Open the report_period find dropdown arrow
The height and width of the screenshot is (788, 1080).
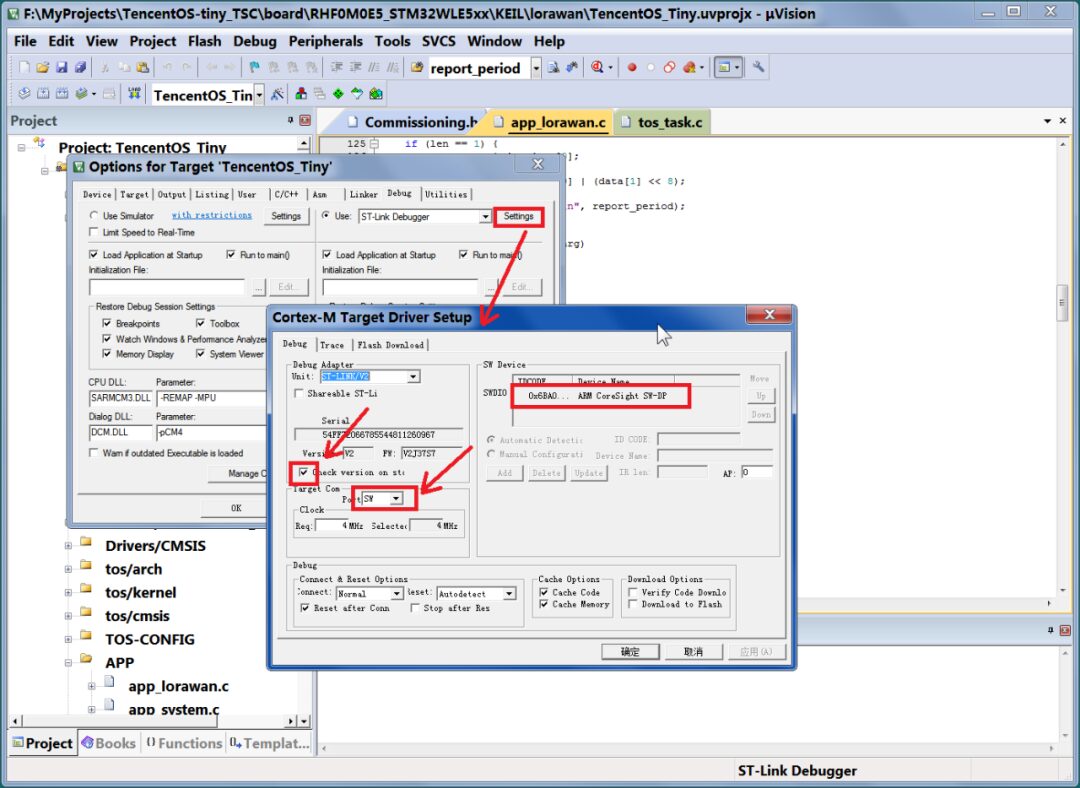tap(536, 68)
